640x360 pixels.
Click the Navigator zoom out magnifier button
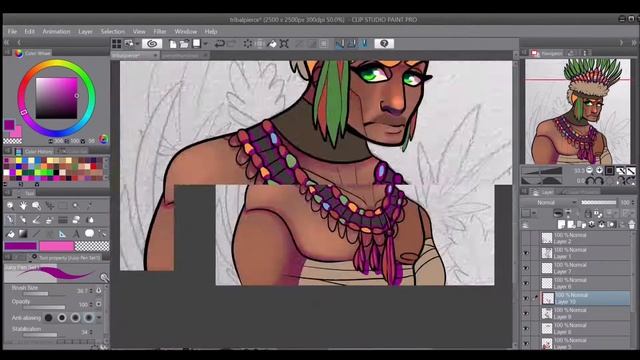[x=589, y=171]
